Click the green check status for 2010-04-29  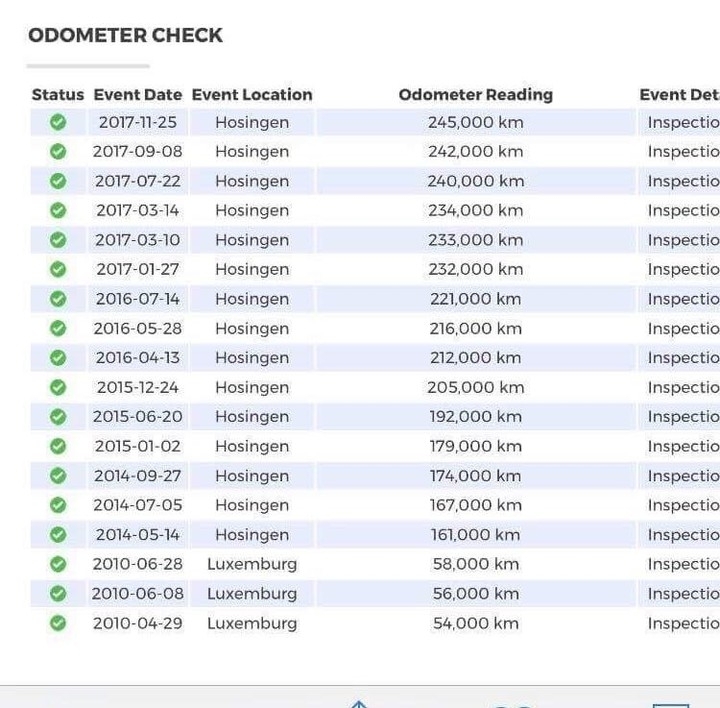[58, 623]
